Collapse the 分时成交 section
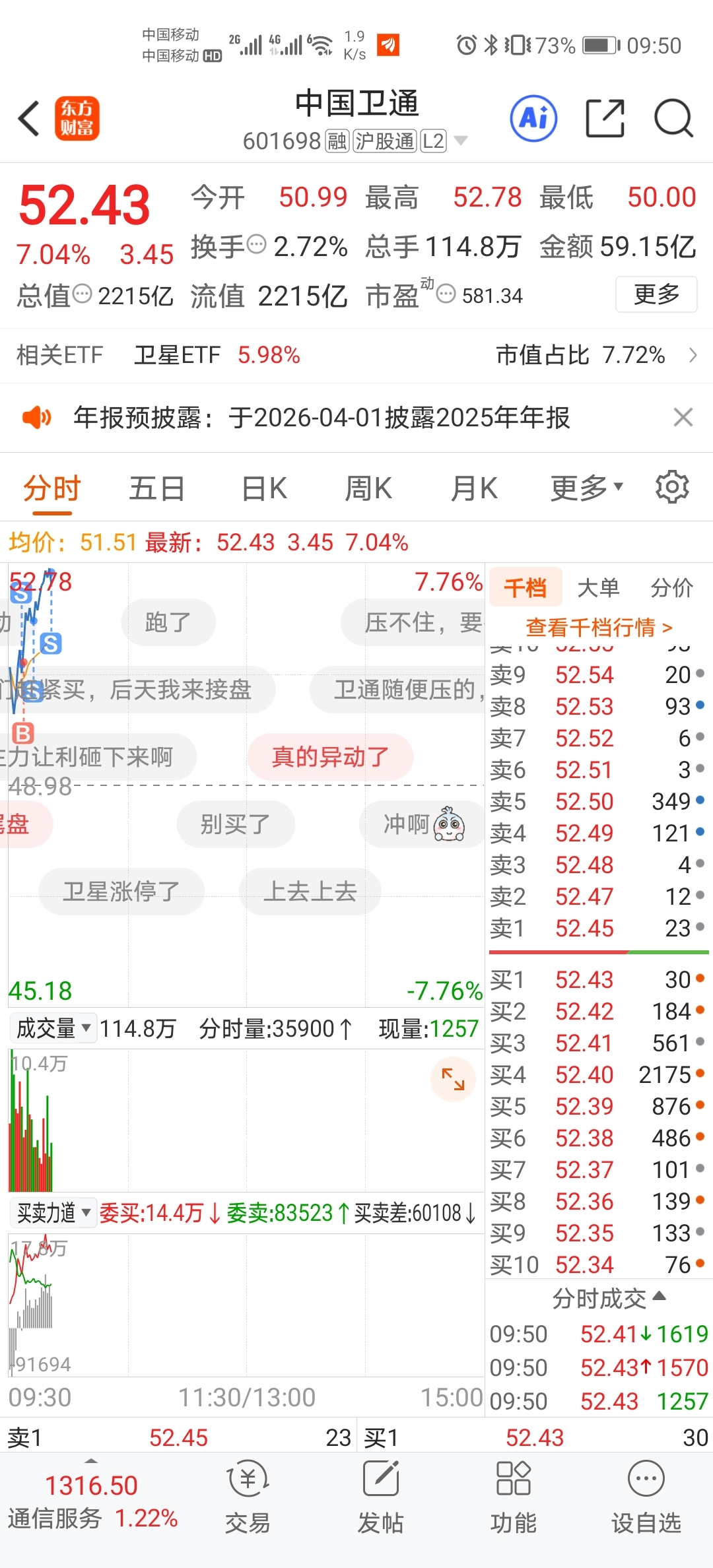 [608, 1298]
